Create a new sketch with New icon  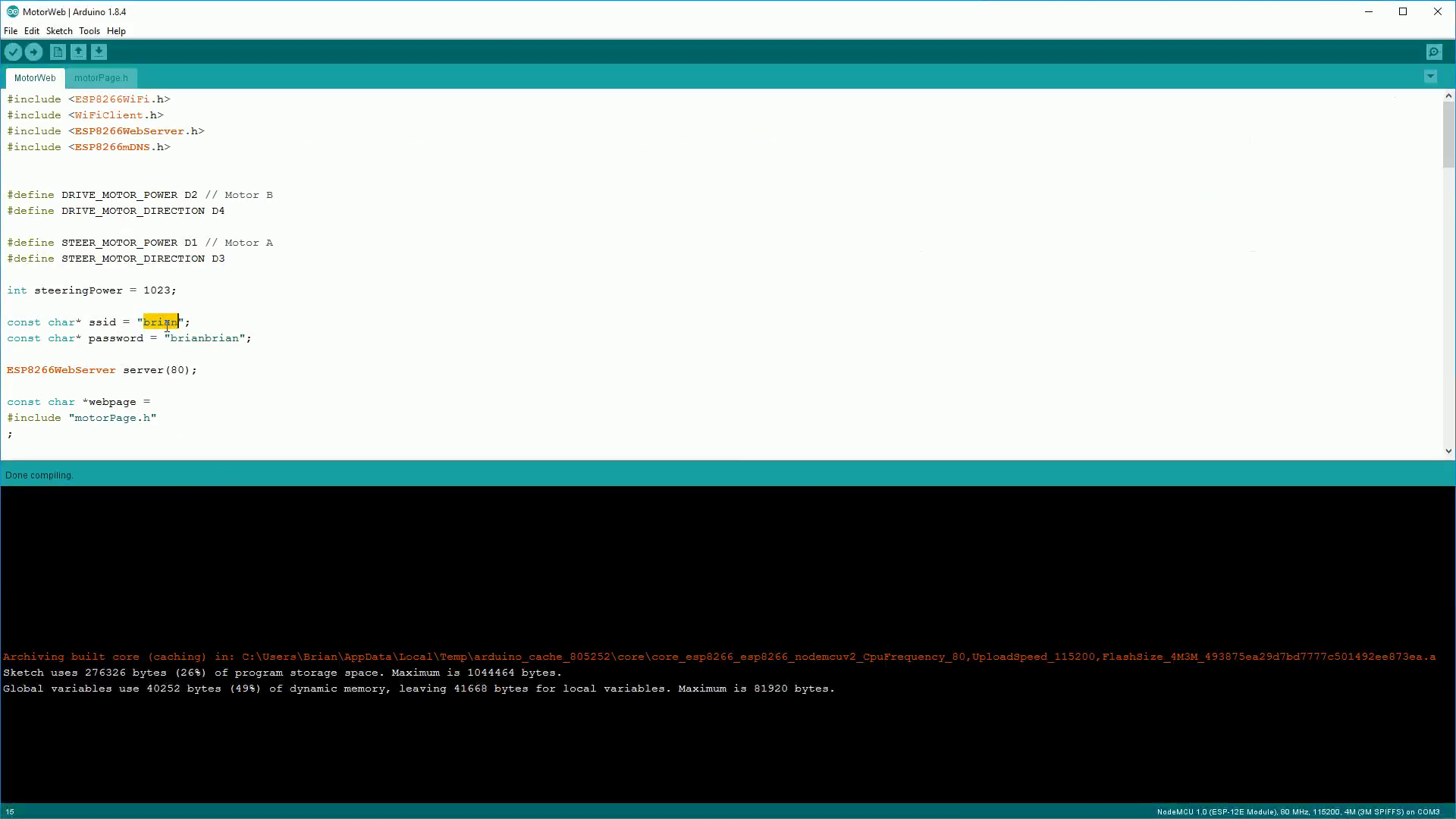pyautogui.click(x=58, y=52)
